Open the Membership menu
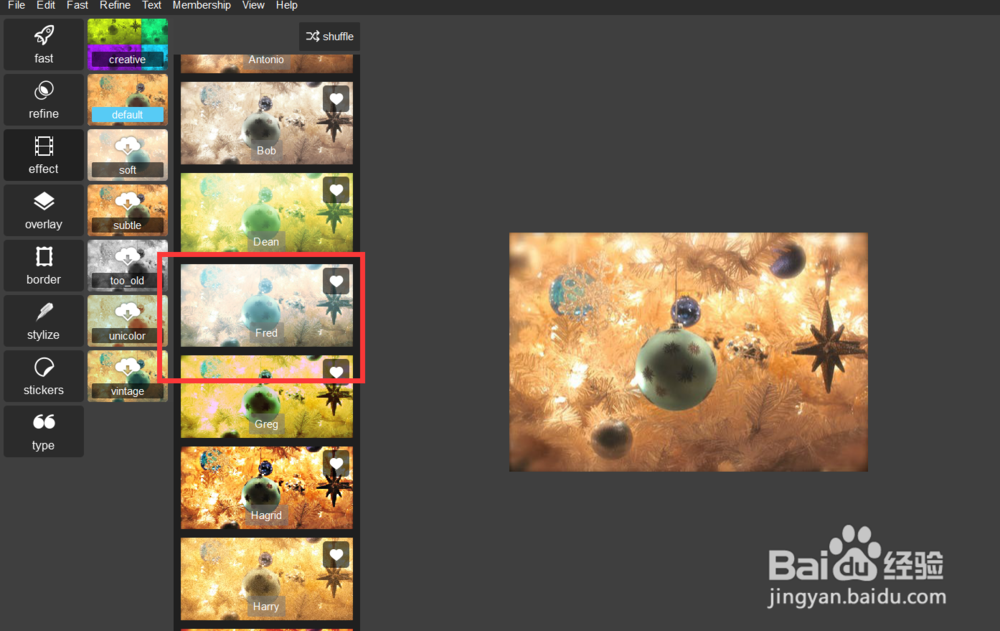 pos(202,5)
